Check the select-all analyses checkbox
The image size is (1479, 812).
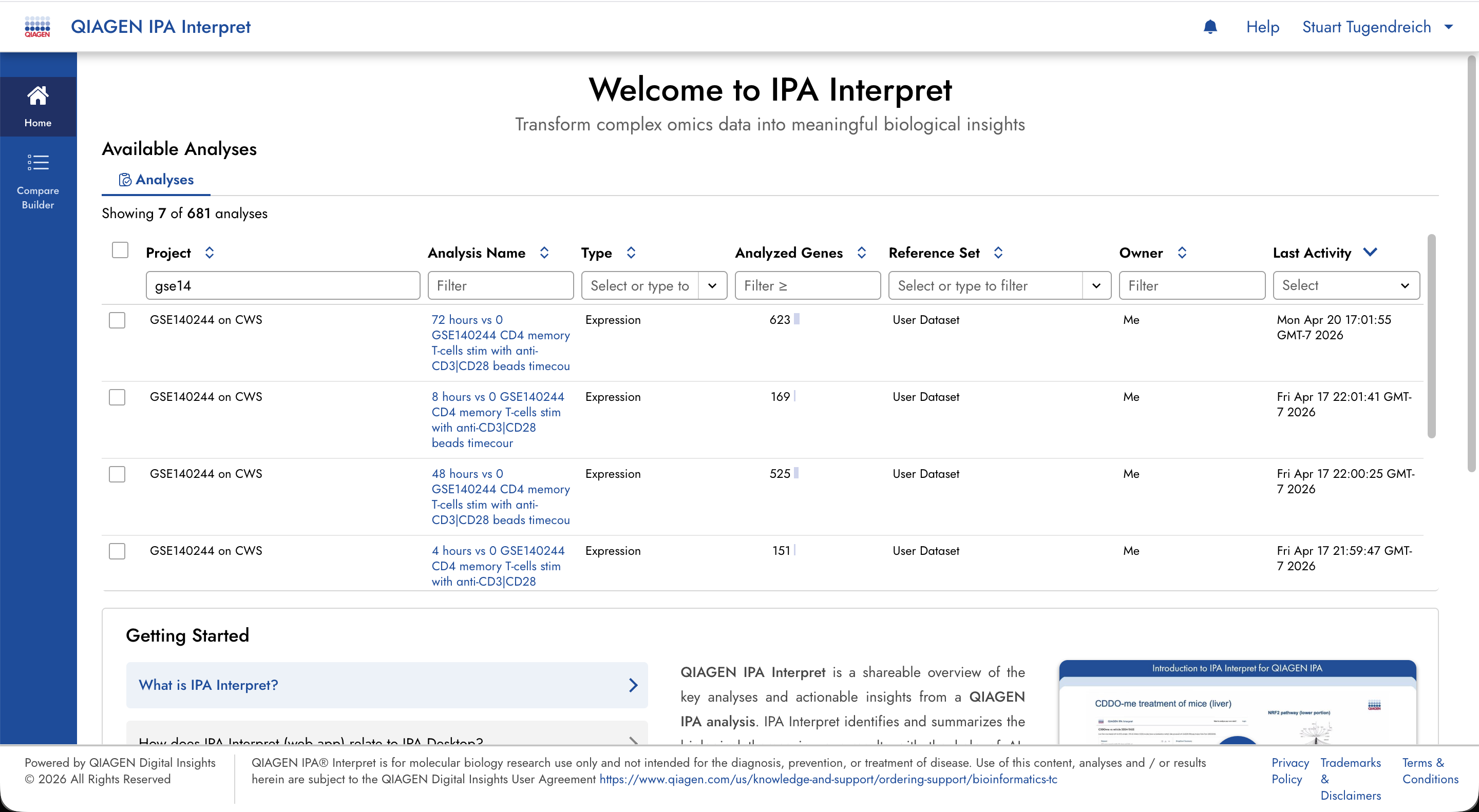coord(120,250)
